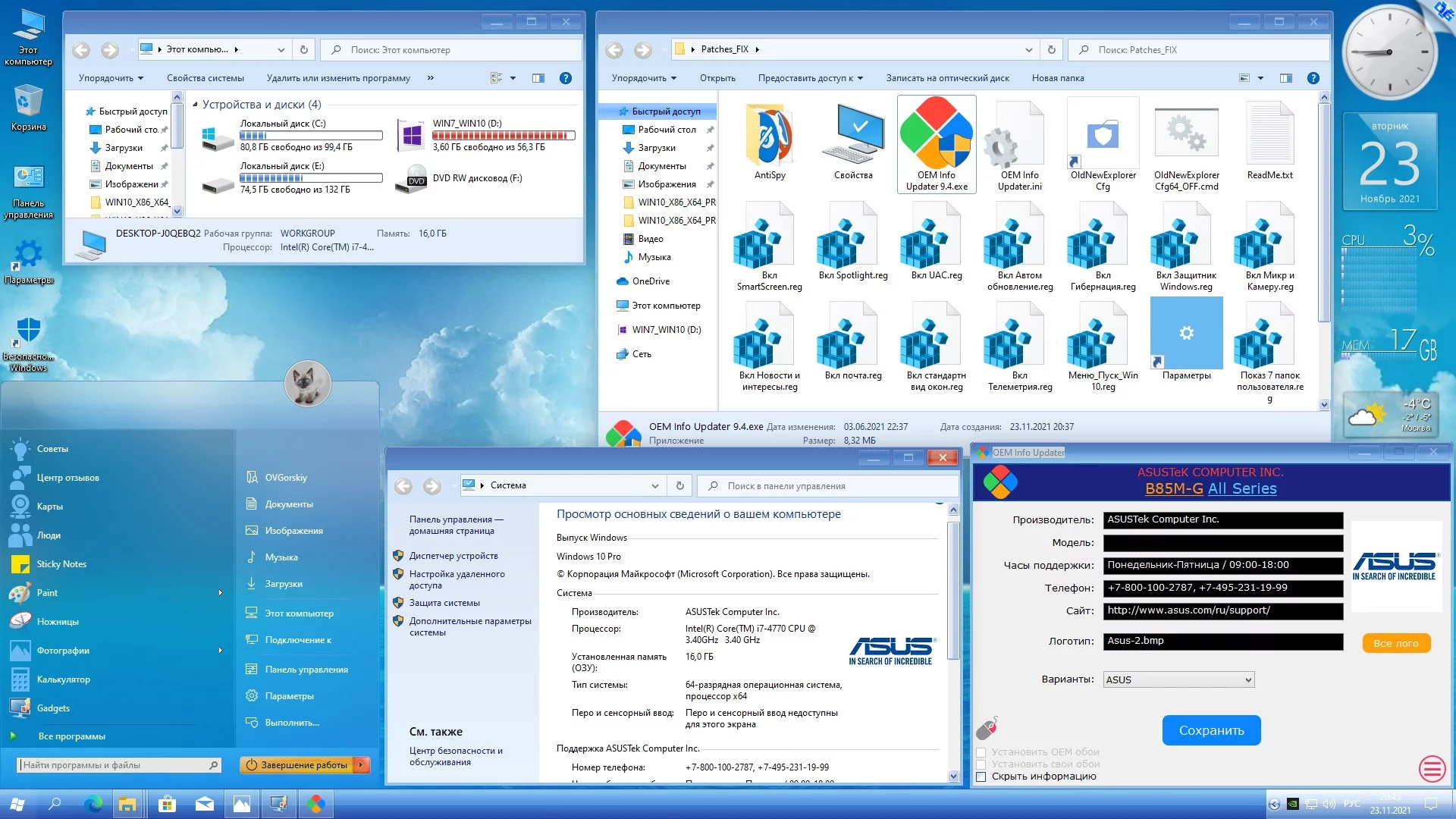Expand the Упорядочить menu in Patches_FIX window
This screenshot has height=819, width=1456.
(x=643, y=78)
